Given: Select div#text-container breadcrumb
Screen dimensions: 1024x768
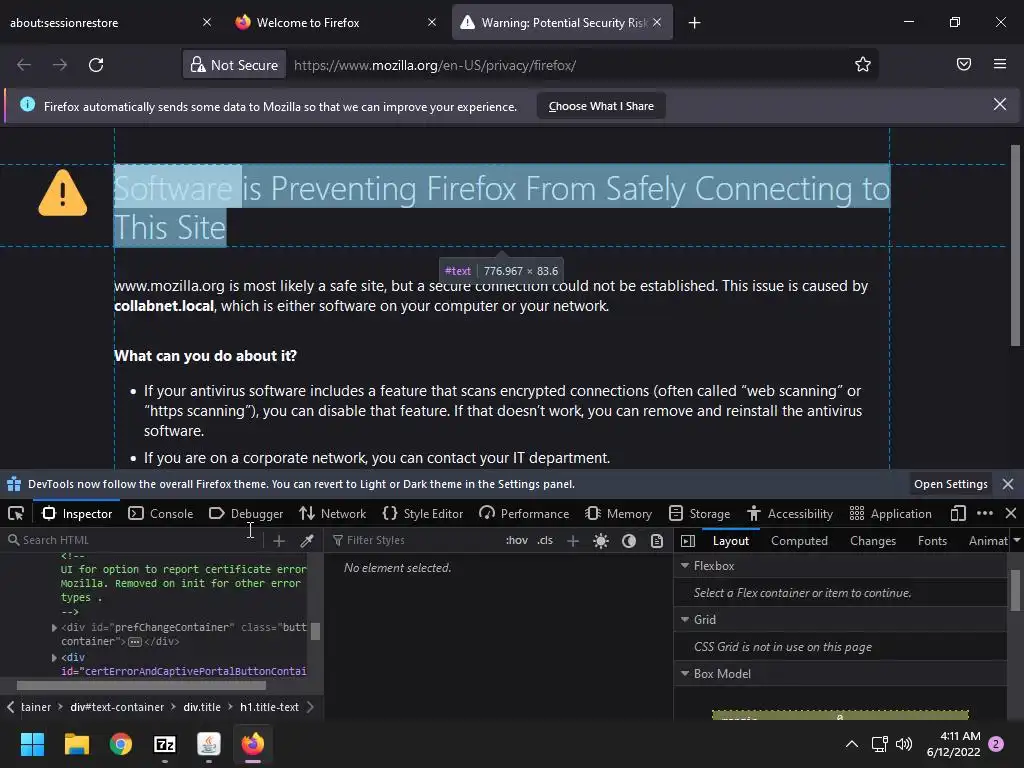Looking at the screenshot, I should tap(117, 707).
